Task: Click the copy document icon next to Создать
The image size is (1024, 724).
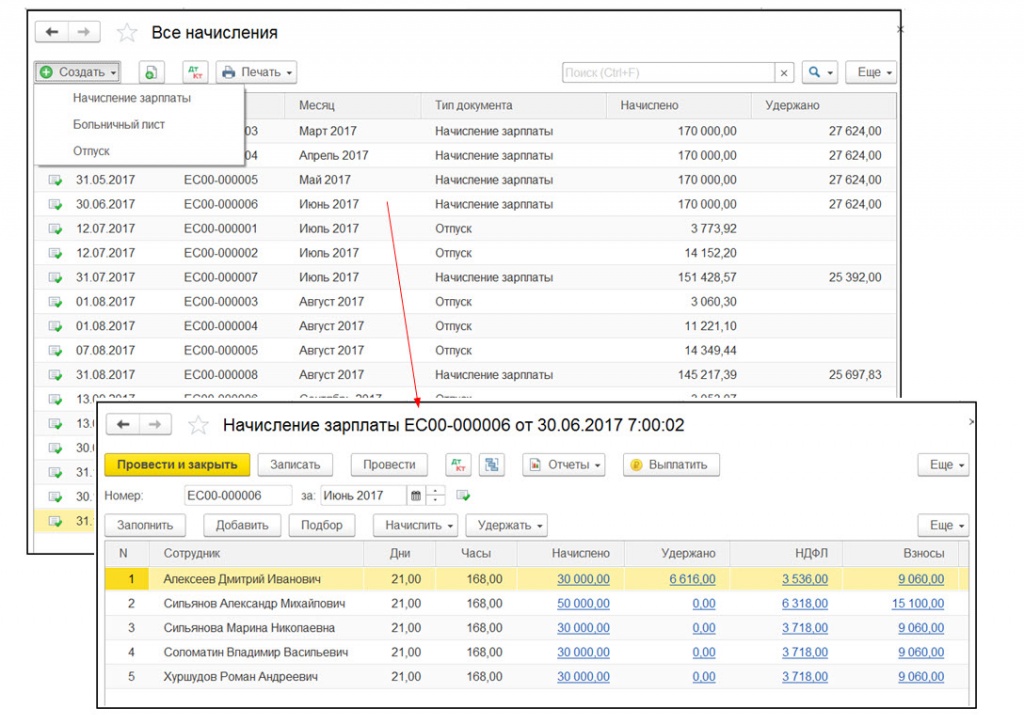Action: [151, 72]
